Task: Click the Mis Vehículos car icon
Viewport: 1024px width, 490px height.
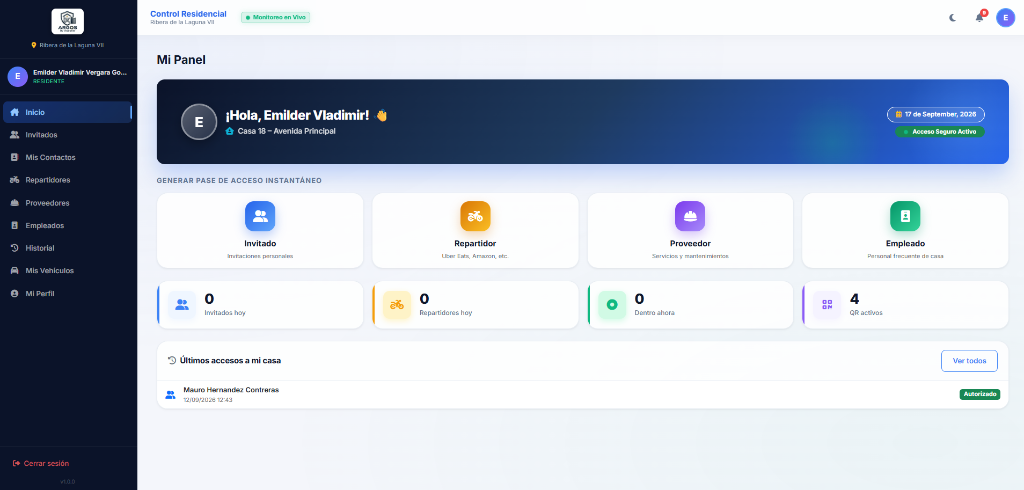Action: click(x=14, y=270)
